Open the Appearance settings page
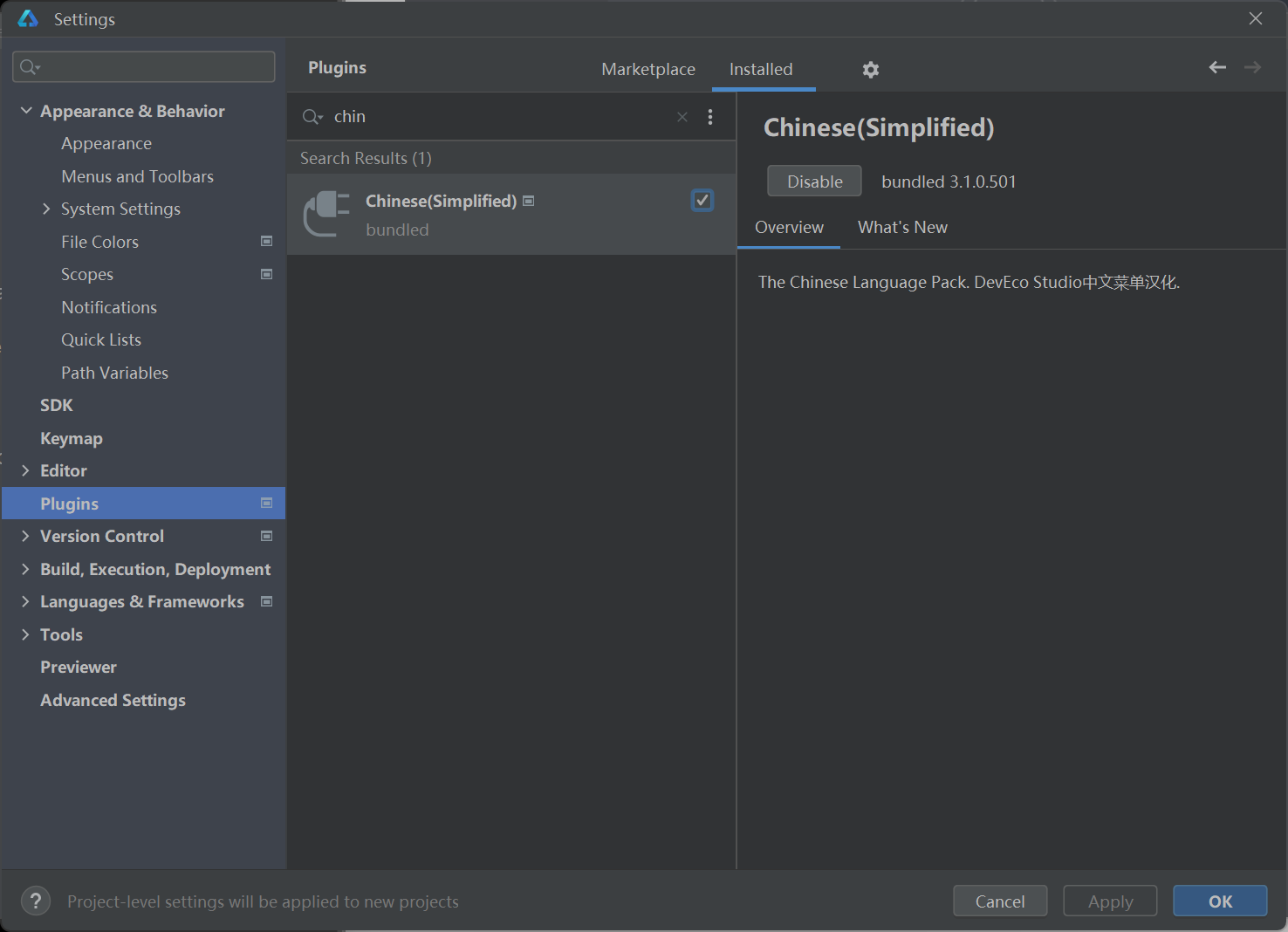Screen dimensions: 1288x932 (106, 143)
